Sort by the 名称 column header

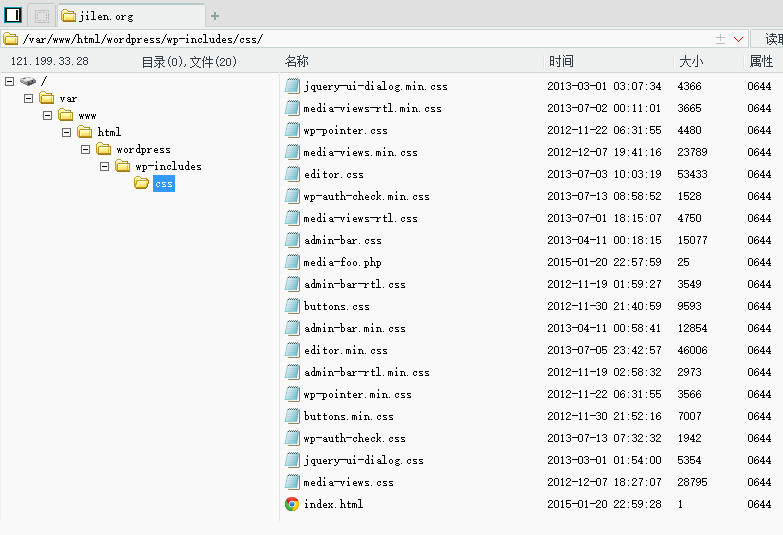click(296, 61)
